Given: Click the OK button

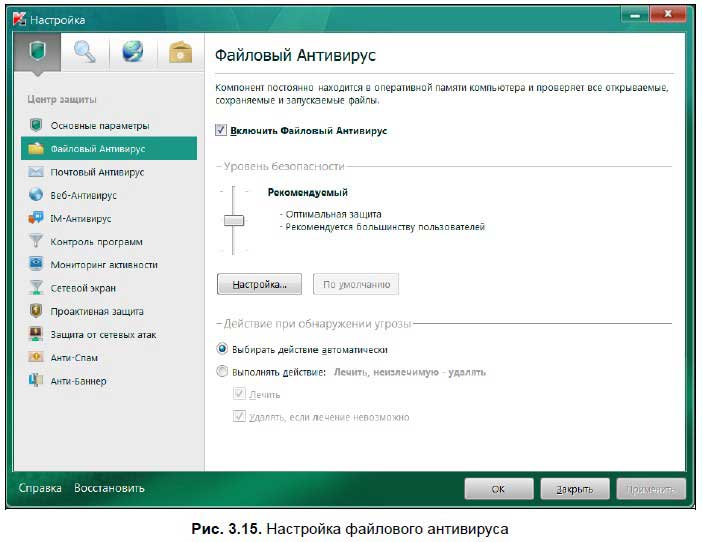Looking at the screenshot, I should point(499,489).
